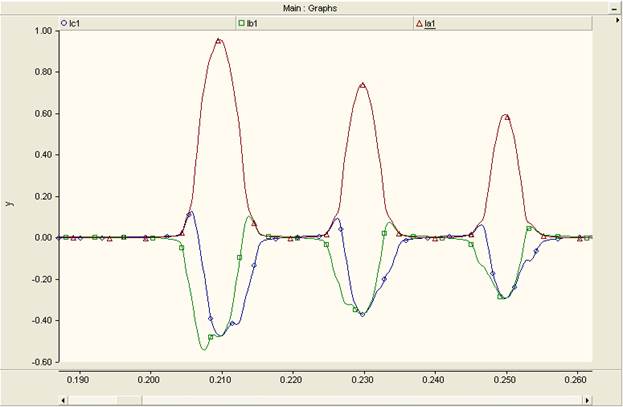Image resolution: width=623 pixels, height=407 pixels.
Task: Click the square marker at Ib1's deepest trough
Action: tap(211, 337)
